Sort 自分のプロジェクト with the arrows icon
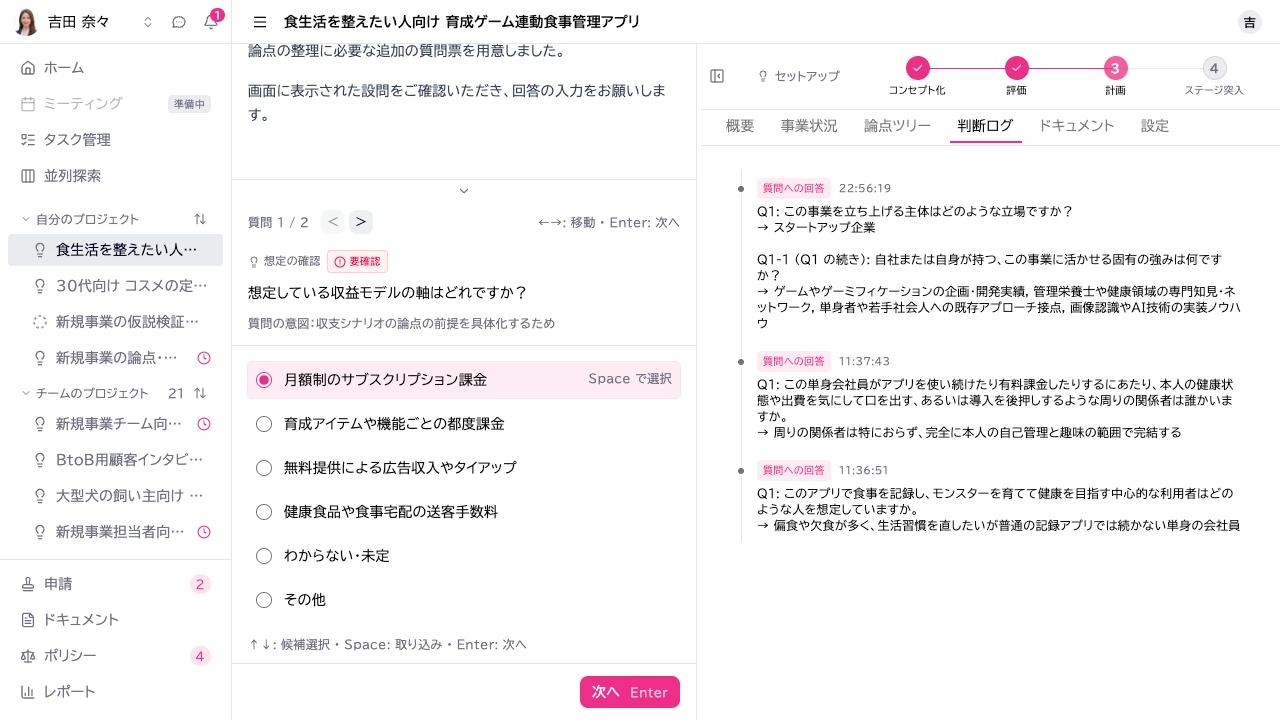Viewport: 1280px width, 720px height. [200, 219]
